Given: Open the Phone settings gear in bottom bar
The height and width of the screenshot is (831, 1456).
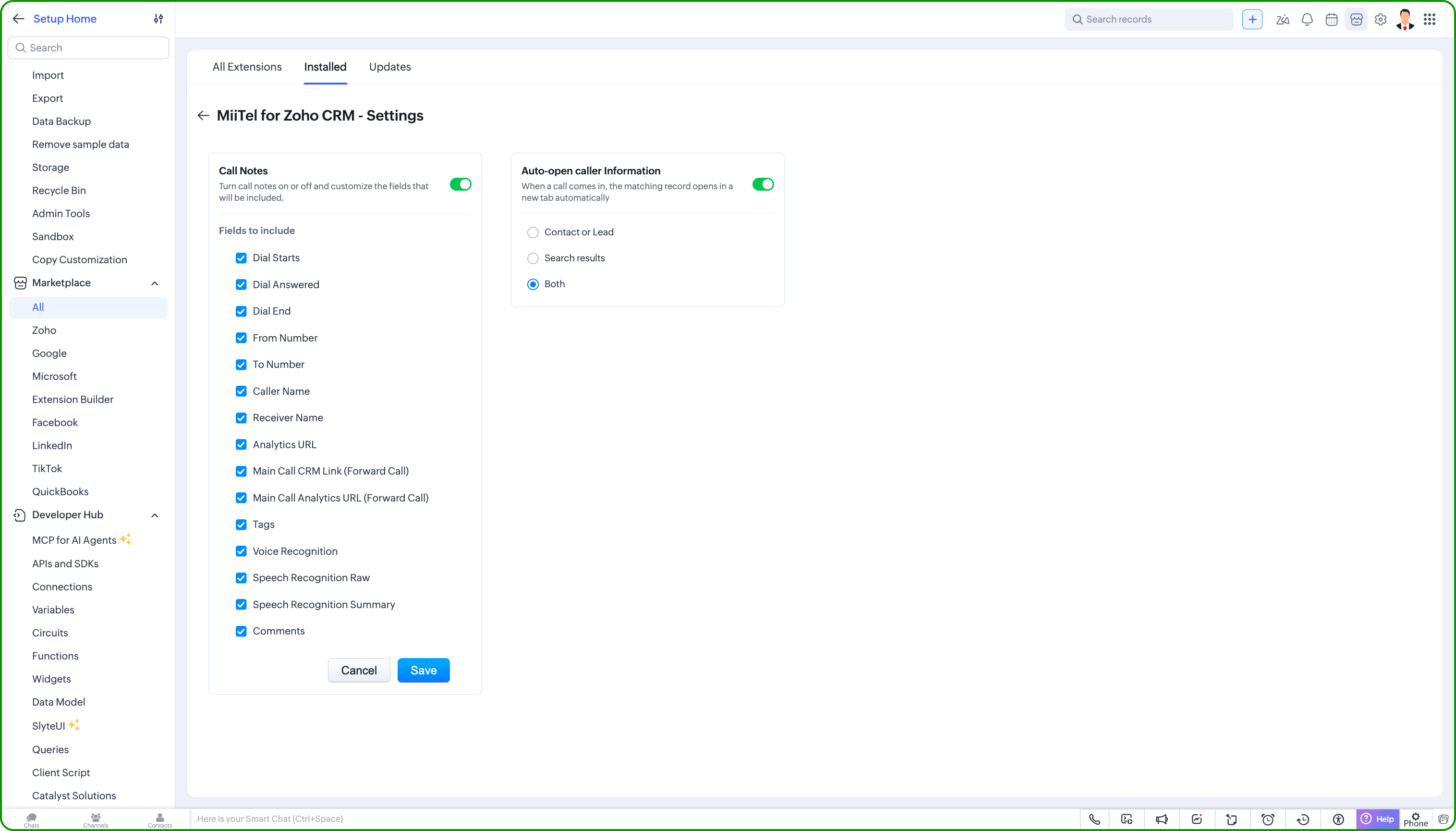Looking at the screenshot, I should 1416,819.
